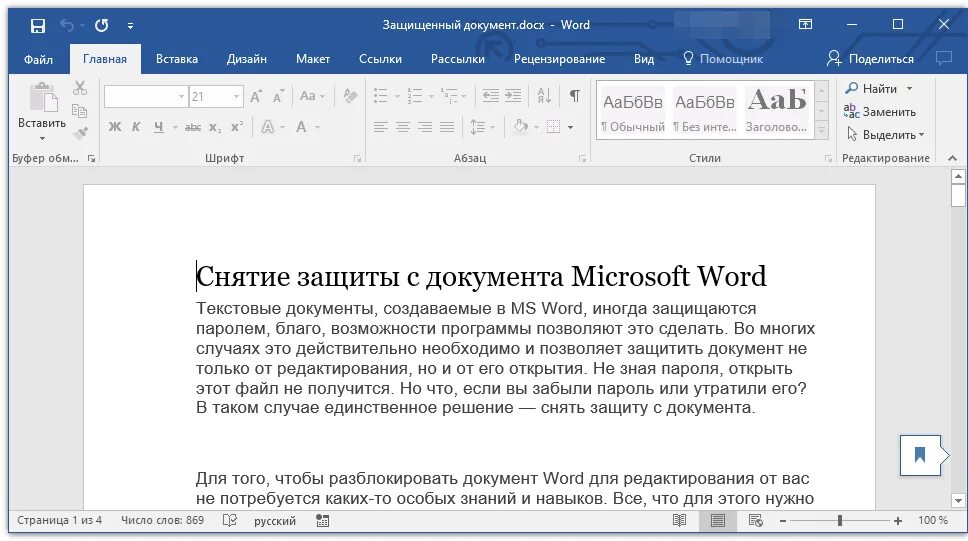Click the Найти button

click(871, 89)
